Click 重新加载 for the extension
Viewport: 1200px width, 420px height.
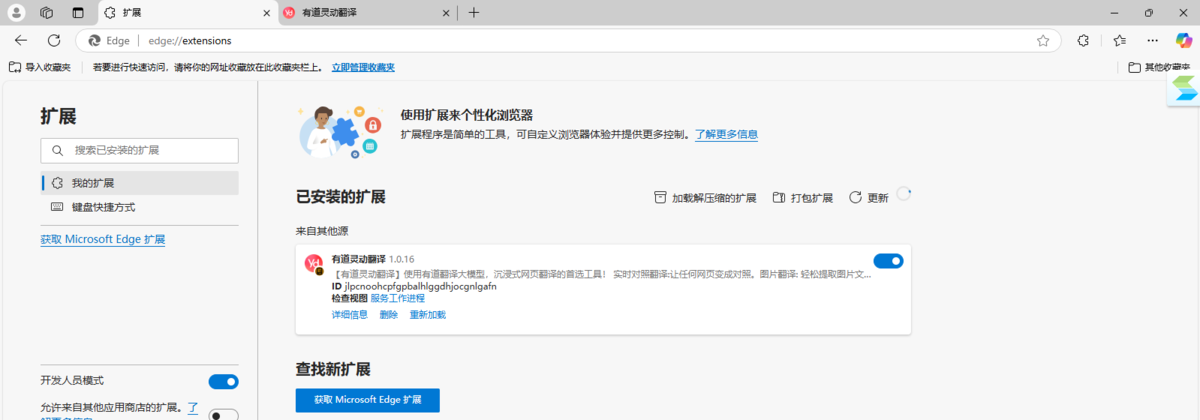point(427,315)
